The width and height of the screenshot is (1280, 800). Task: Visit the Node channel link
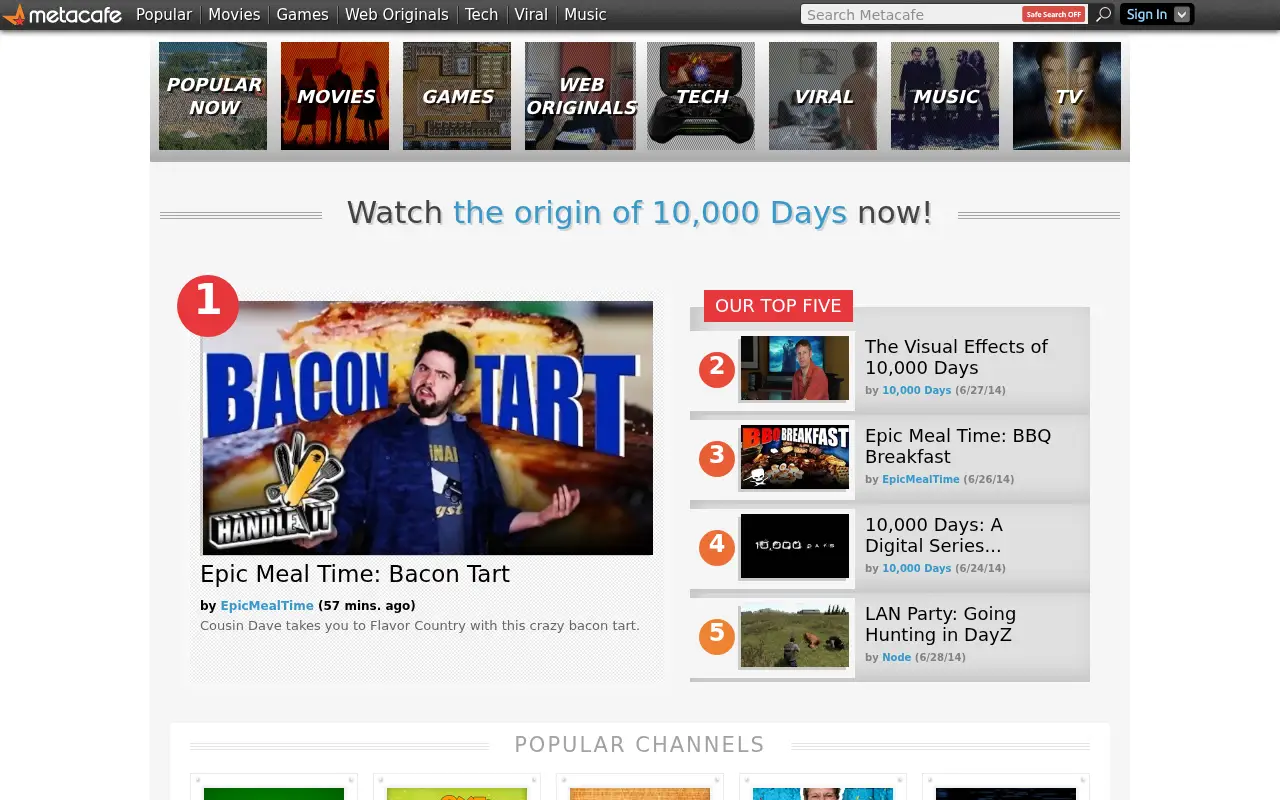(896, 657)
